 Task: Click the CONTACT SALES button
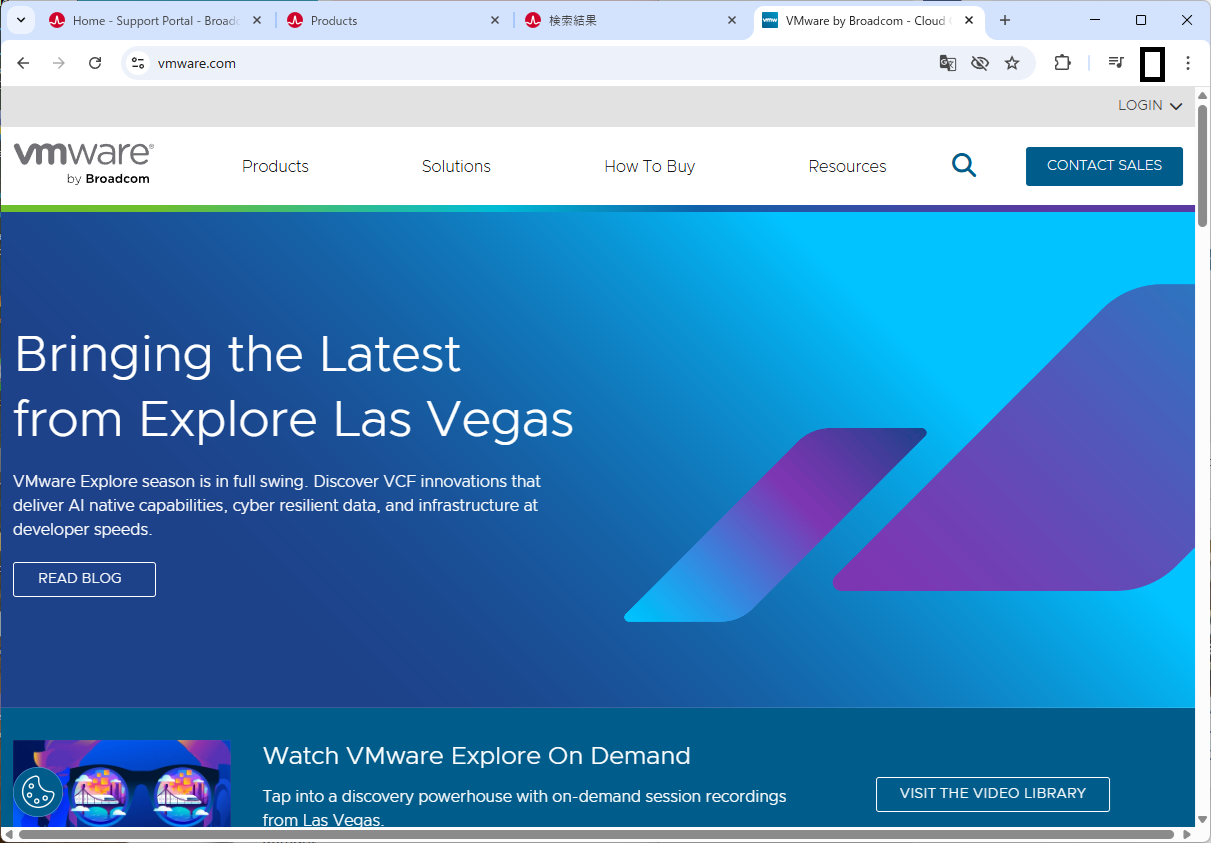(1104, 166)
